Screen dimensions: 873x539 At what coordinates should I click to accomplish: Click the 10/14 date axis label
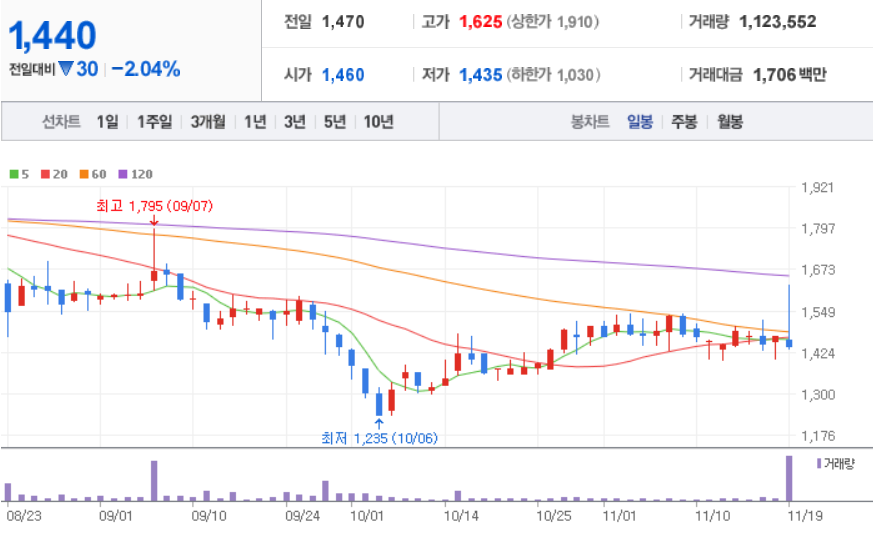pos(460,516)
